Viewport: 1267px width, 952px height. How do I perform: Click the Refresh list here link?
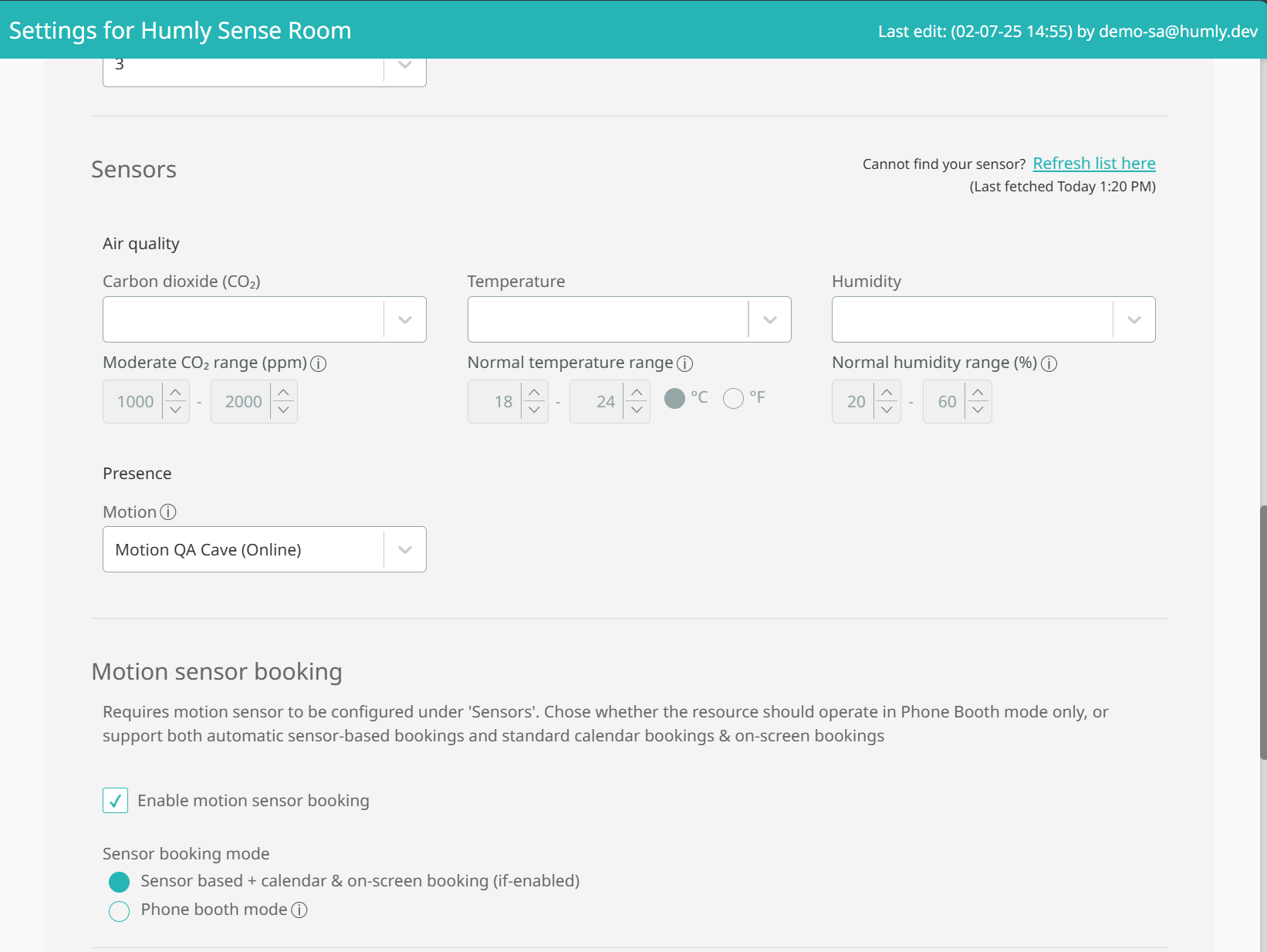coord(1093,164)
